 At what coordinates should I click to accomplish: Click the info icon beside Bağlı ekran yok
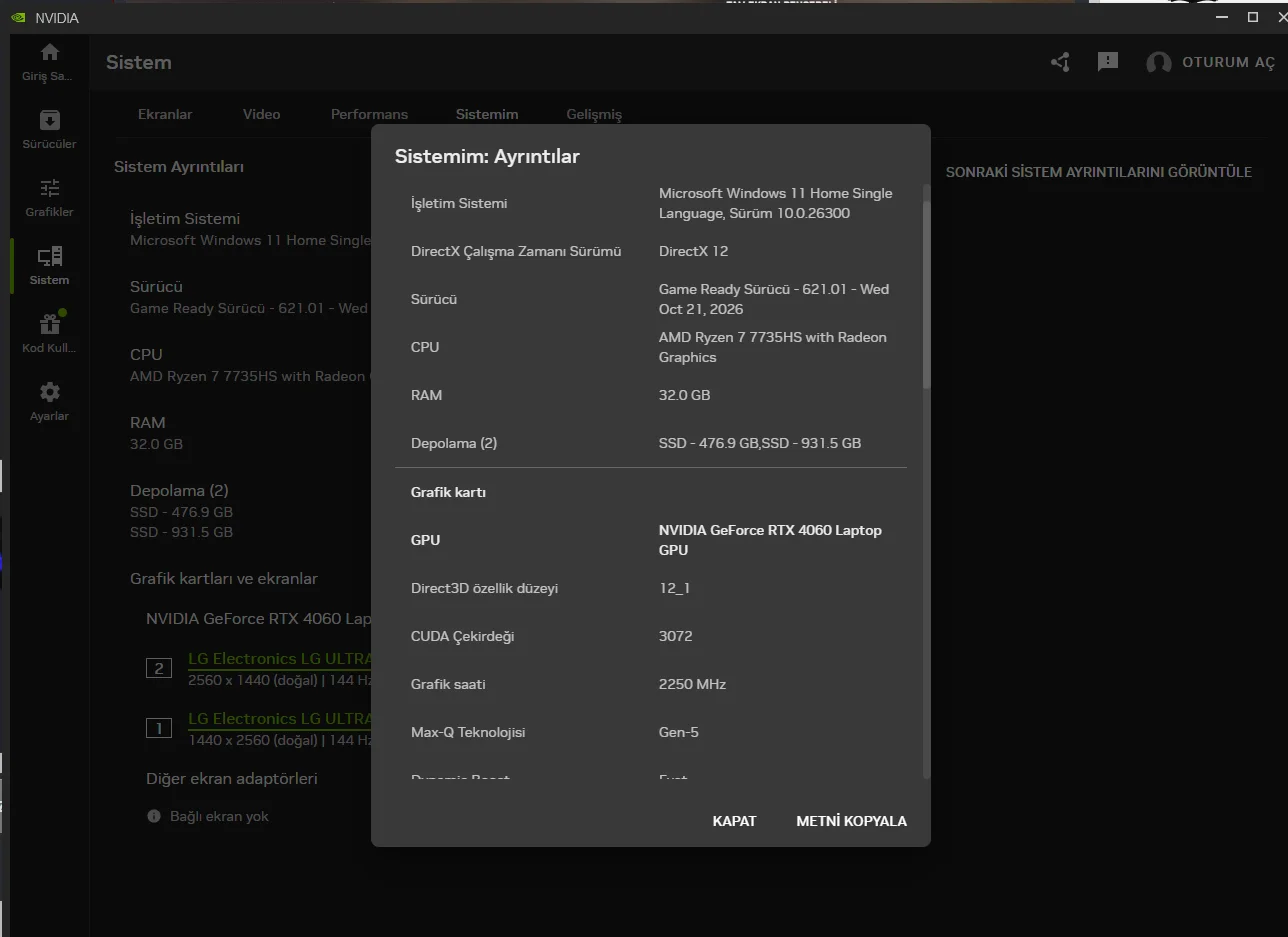[154, 816]
